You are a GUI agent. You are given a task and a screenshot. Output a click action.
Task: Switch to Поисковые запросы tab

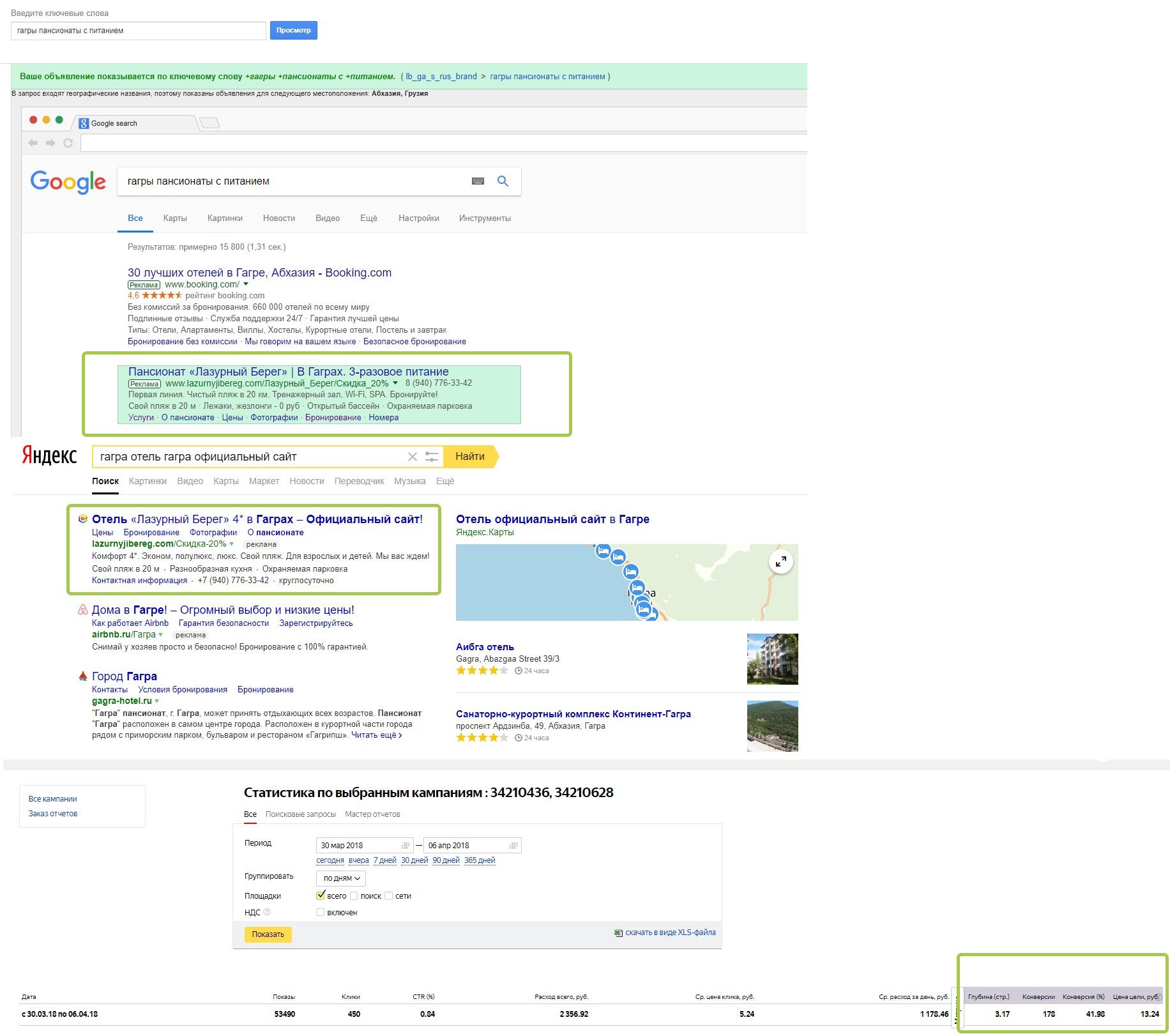point(301,814)
